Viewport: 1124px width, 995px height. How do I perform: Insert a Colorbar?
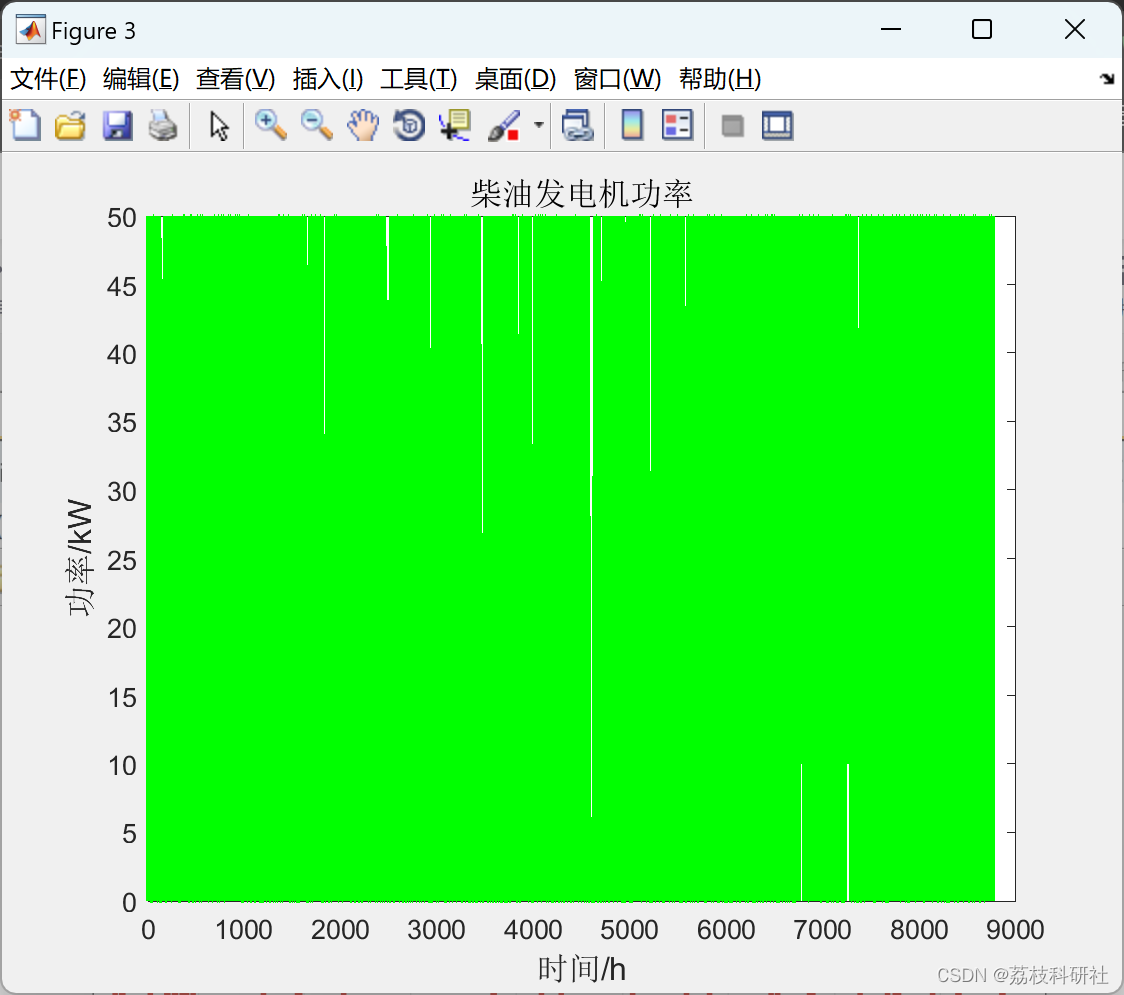(632, 125)
